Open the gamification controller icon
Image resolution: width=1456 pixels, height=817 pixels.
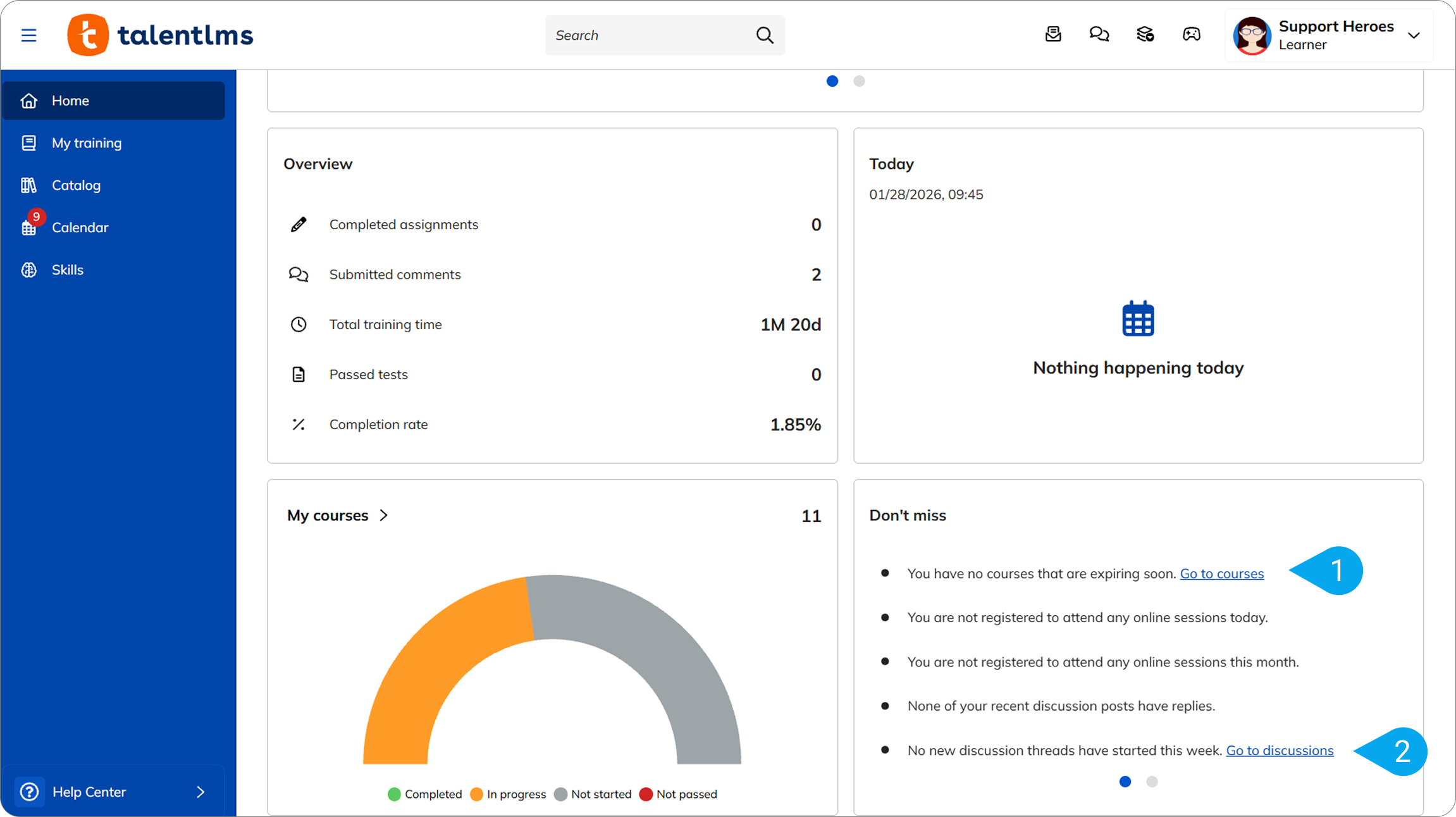[1192, 34]
